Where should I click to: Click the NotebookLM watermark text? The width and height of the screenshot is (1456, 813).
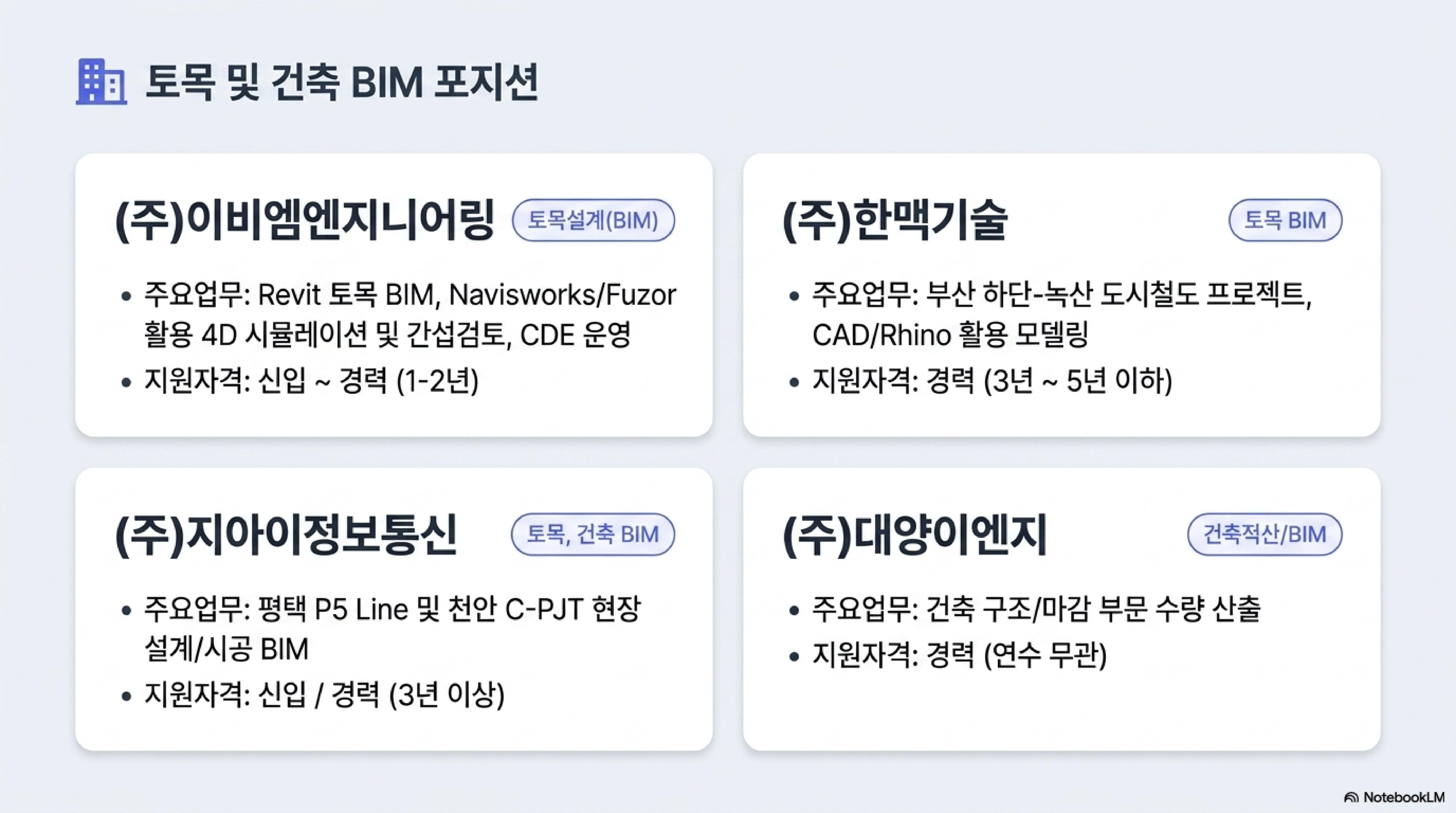[1403, 797]
